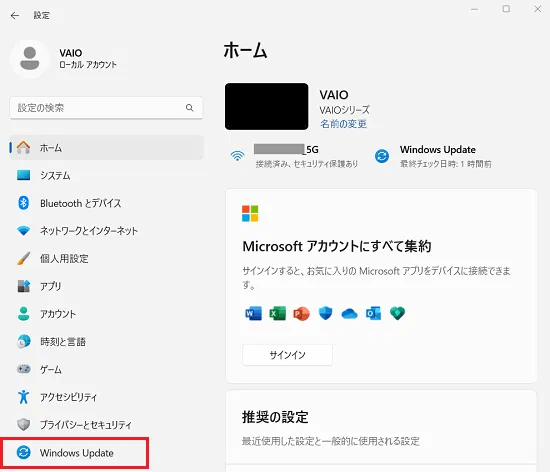This screenshot has height=472, width=550.
Task: Click the アクセシビリティ figure icon
Action: point(24,397)
